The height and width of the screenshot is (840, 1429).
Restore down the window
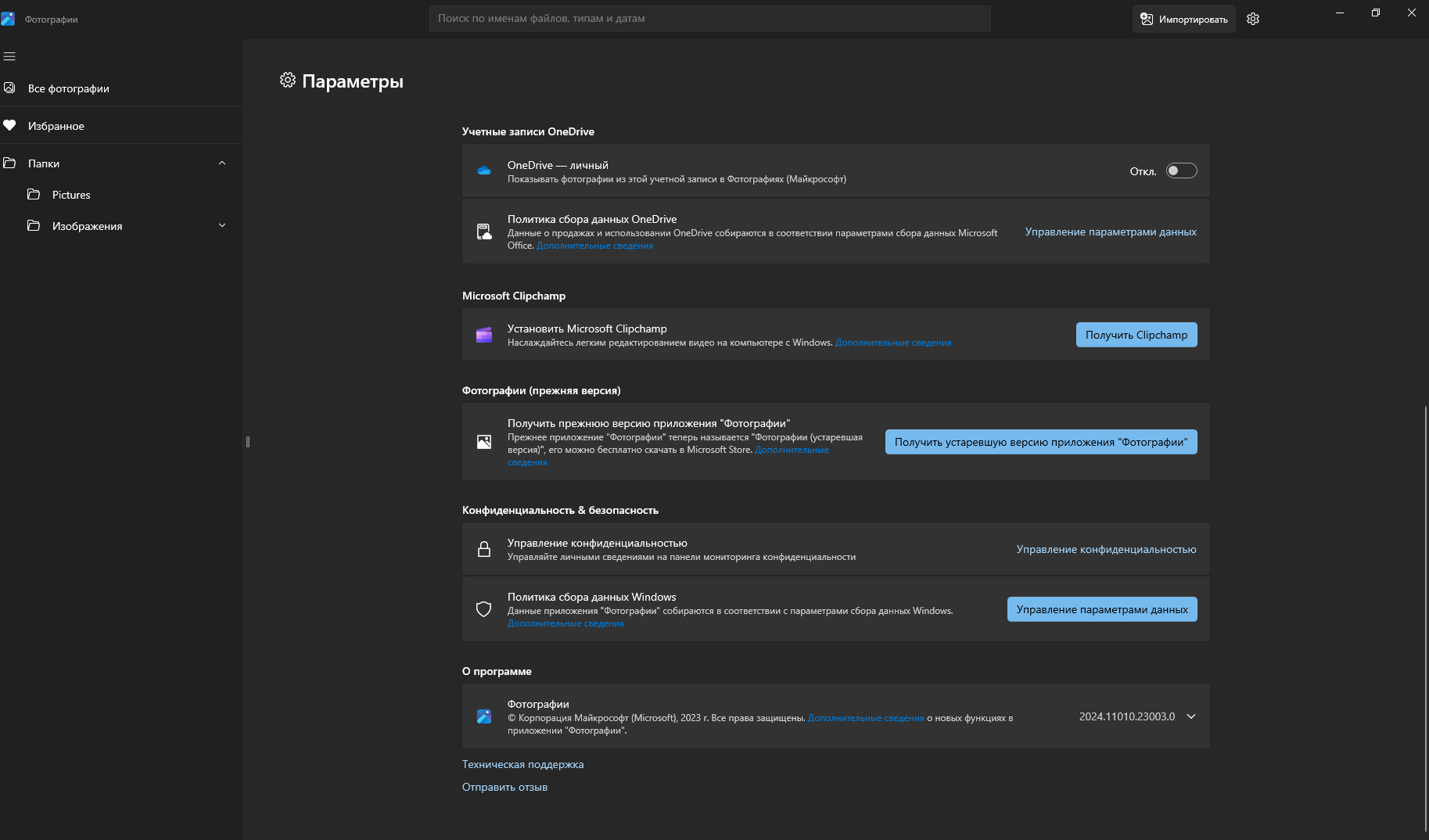[x=1376, y=13]
